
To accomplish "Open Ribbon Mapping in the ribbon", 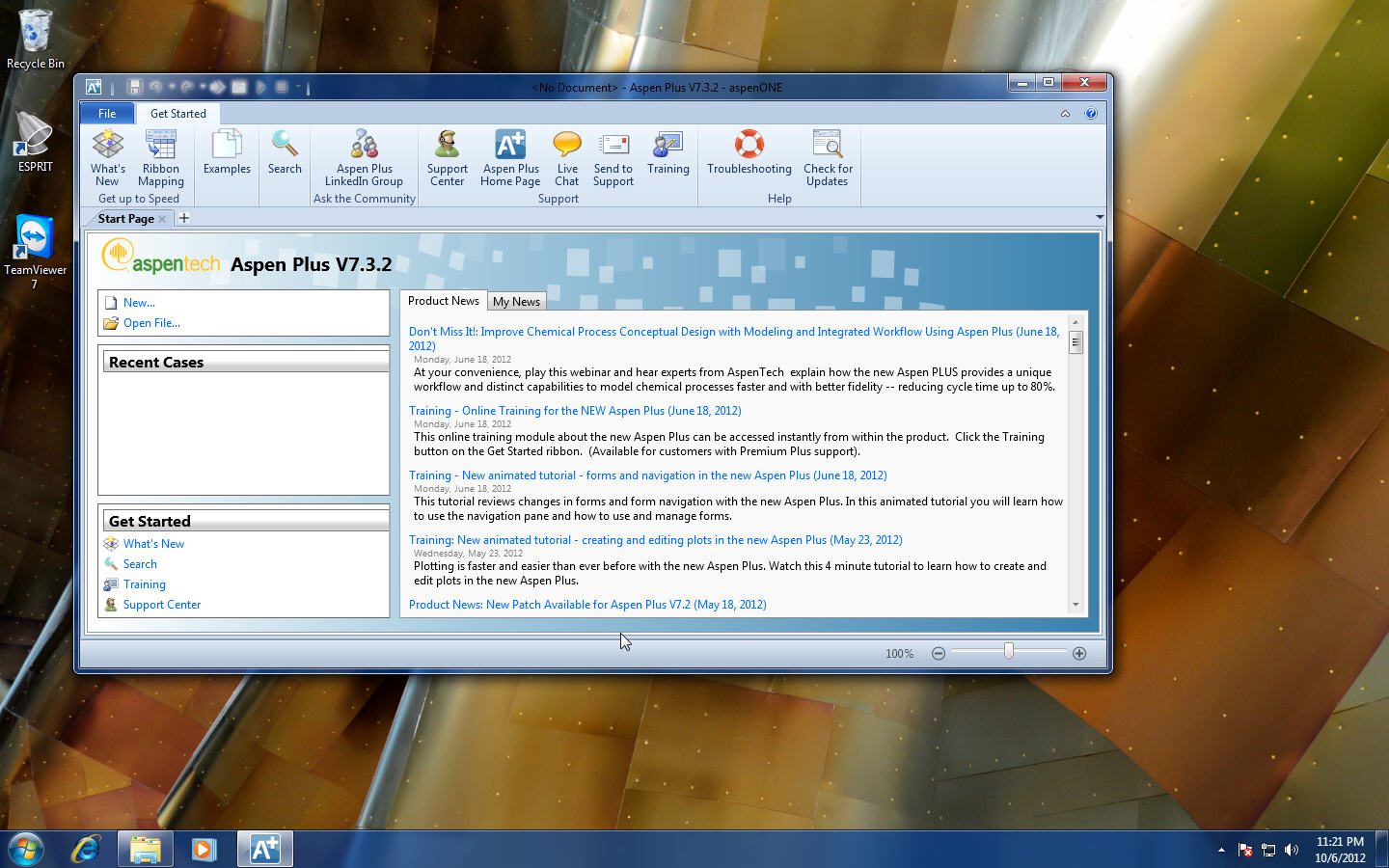I will click(161, 158).
